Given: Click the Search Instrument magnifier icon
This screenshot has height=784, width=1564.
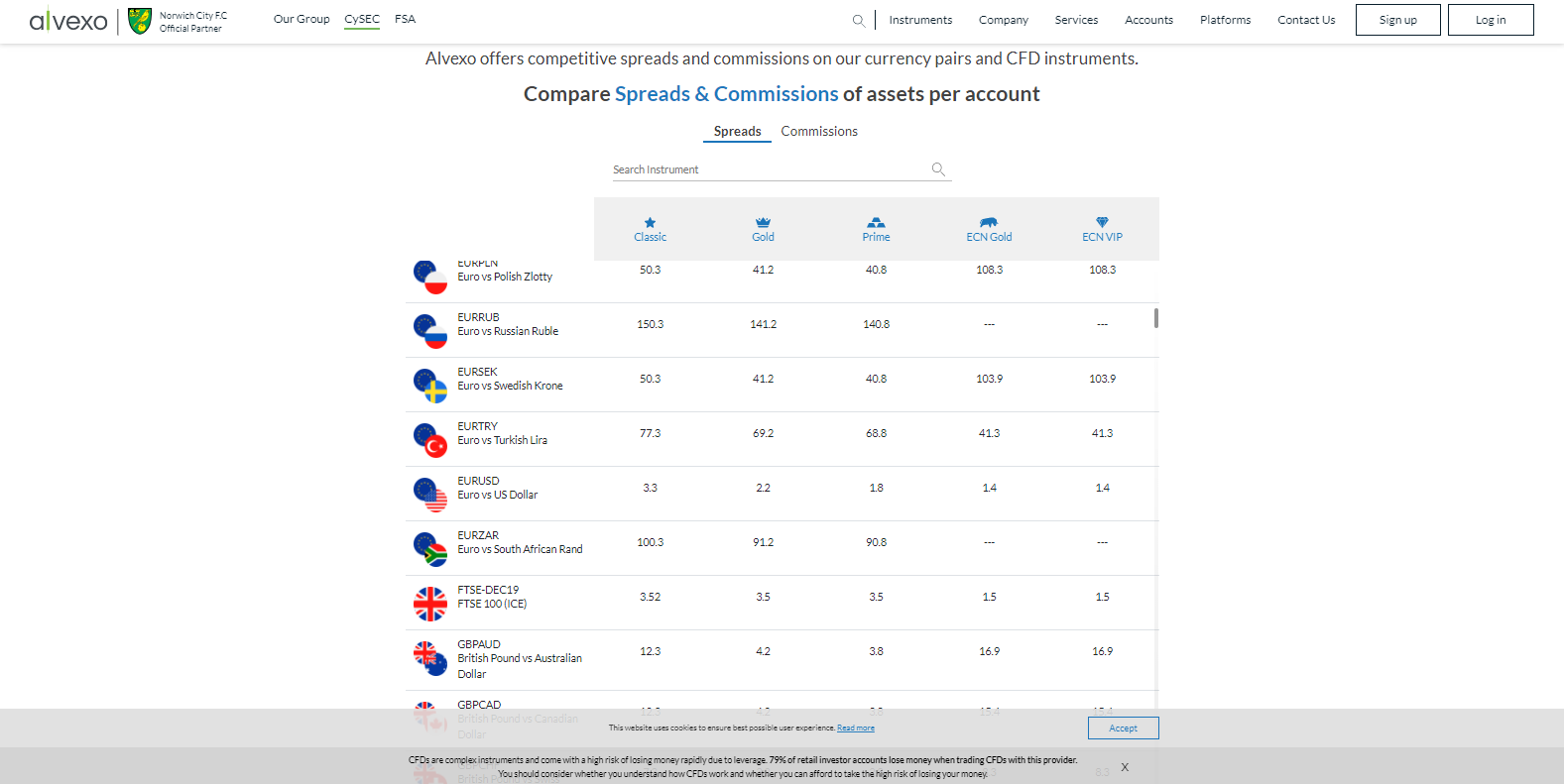Looking at the screenshot, I should tap(938, 169).
